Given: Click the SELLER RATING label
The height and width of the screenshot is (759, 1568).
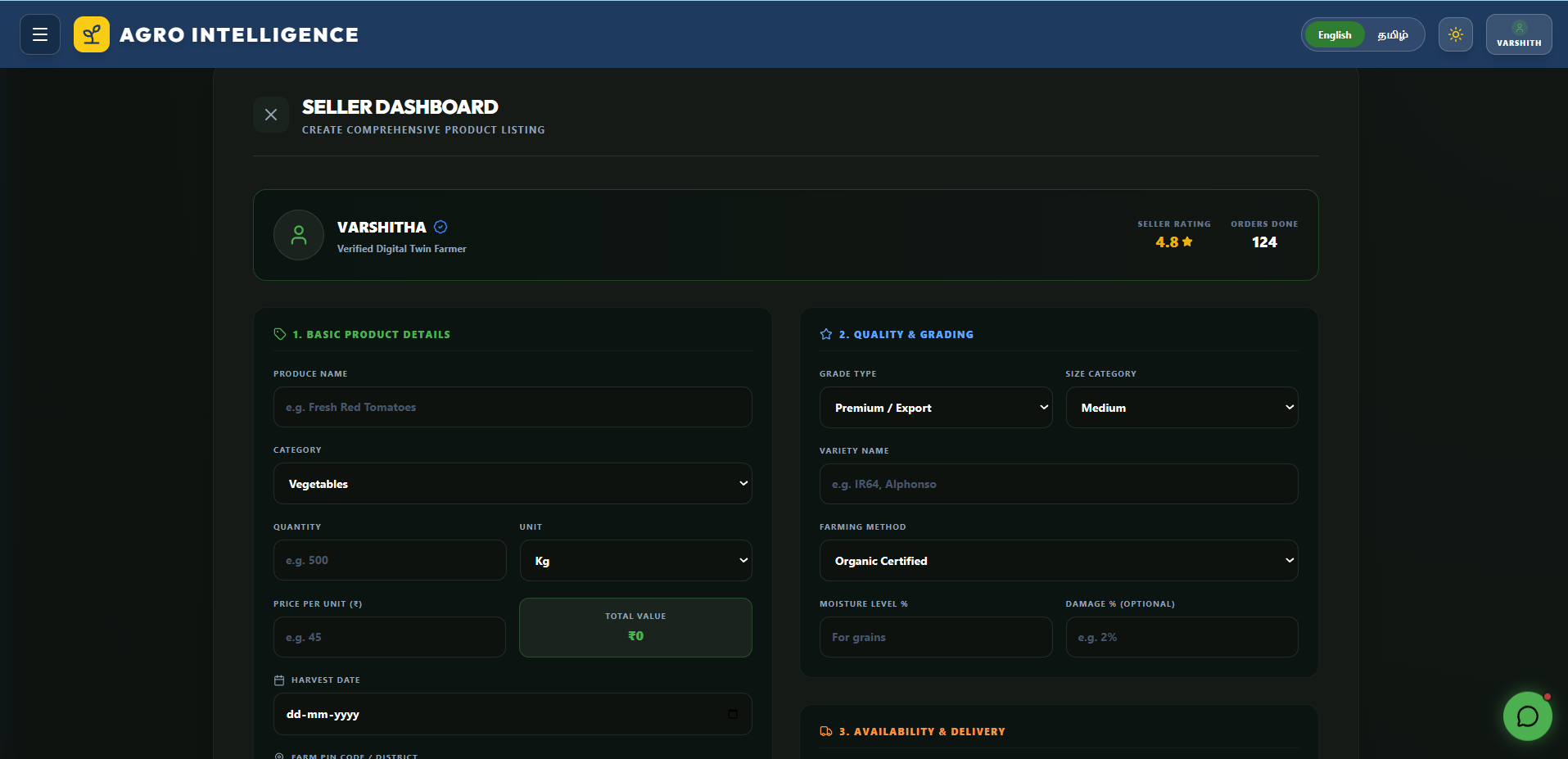Looking at the screenshot, I should point(1174,224).
